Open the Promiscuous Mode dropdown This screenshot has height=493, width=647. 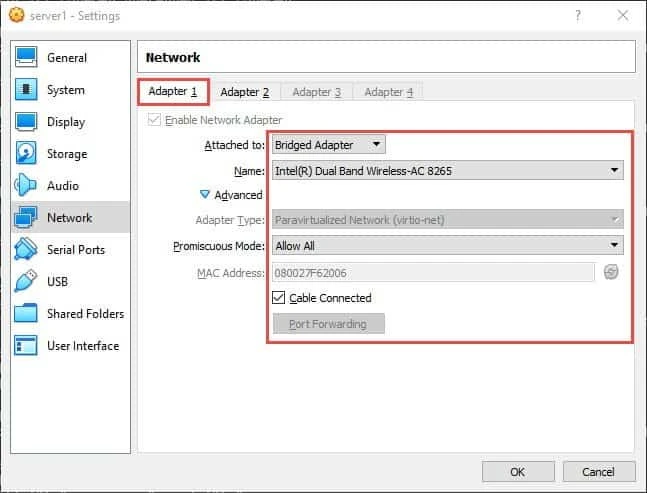coord(448,245)
